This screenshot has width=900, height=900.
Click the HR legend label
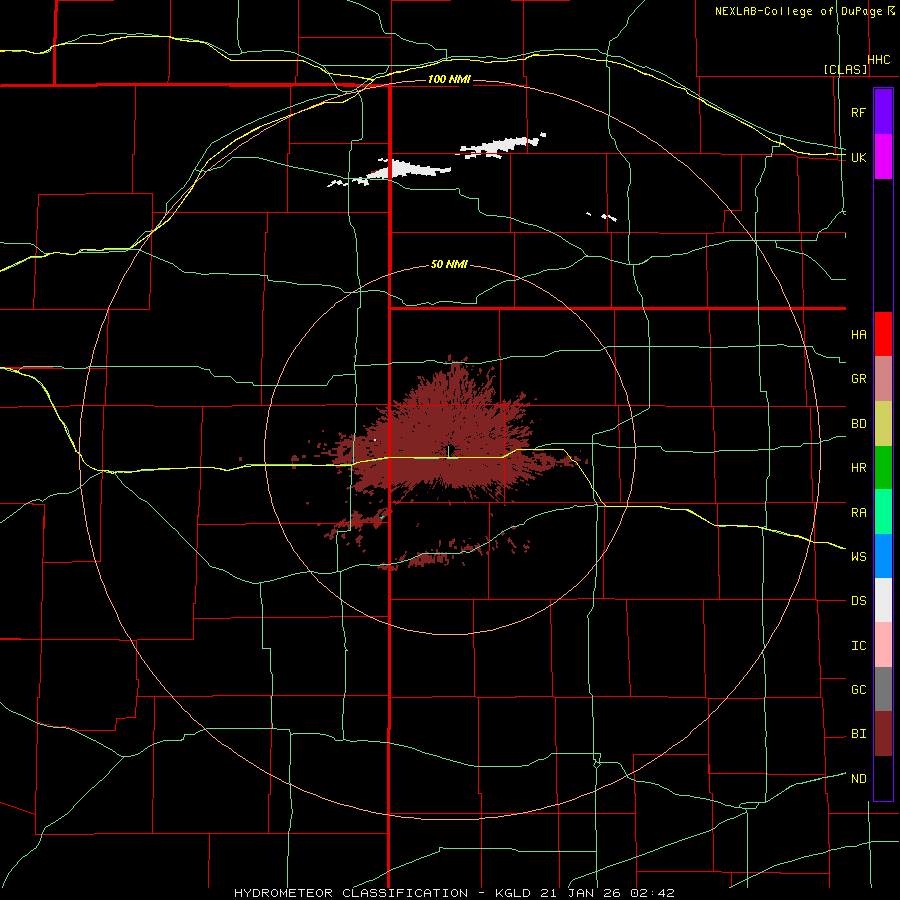(858, 468)
